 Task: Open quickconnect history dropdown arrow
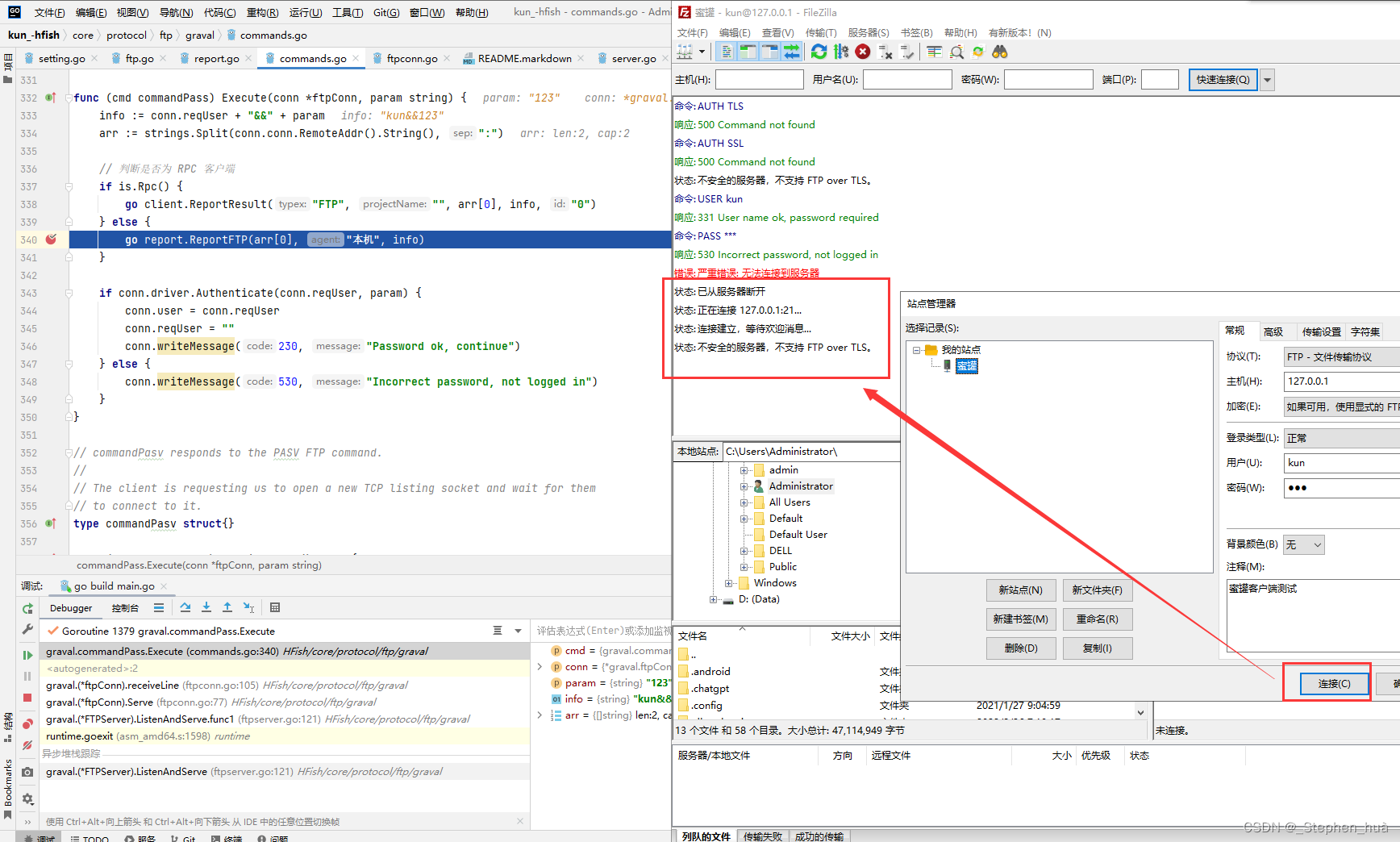[1268, 80]
